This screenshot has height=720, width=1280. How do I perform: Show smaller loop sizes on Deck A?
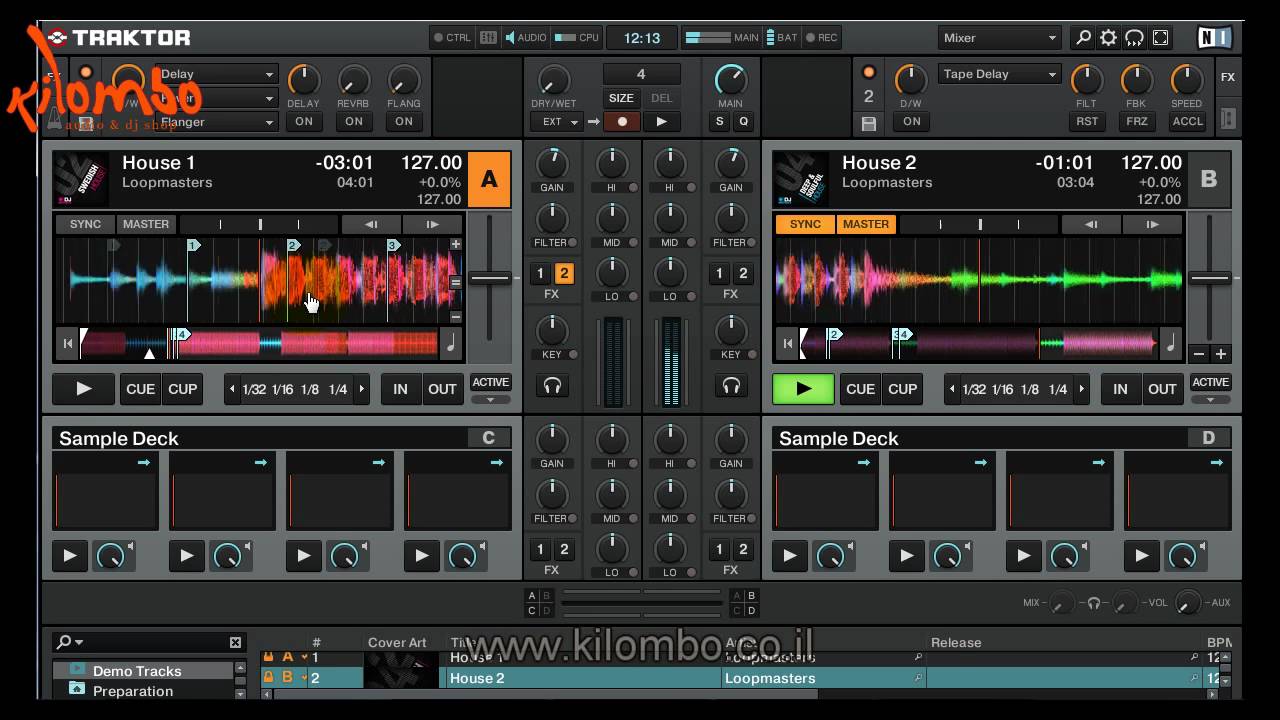[x=233, y=389]
